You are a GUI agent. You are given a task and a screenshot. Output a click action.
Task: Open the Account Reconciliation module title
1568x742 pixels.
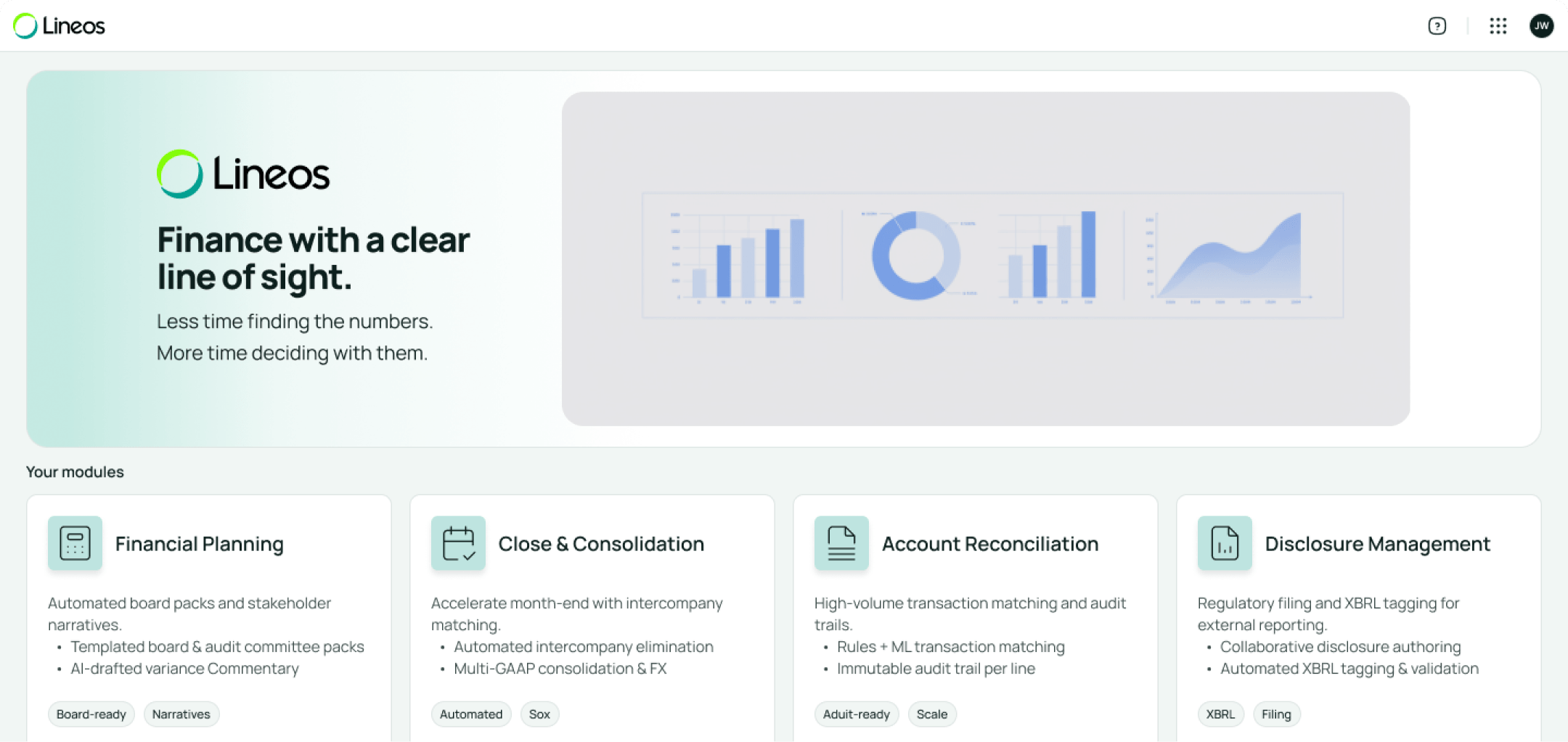tap(990, 544)
